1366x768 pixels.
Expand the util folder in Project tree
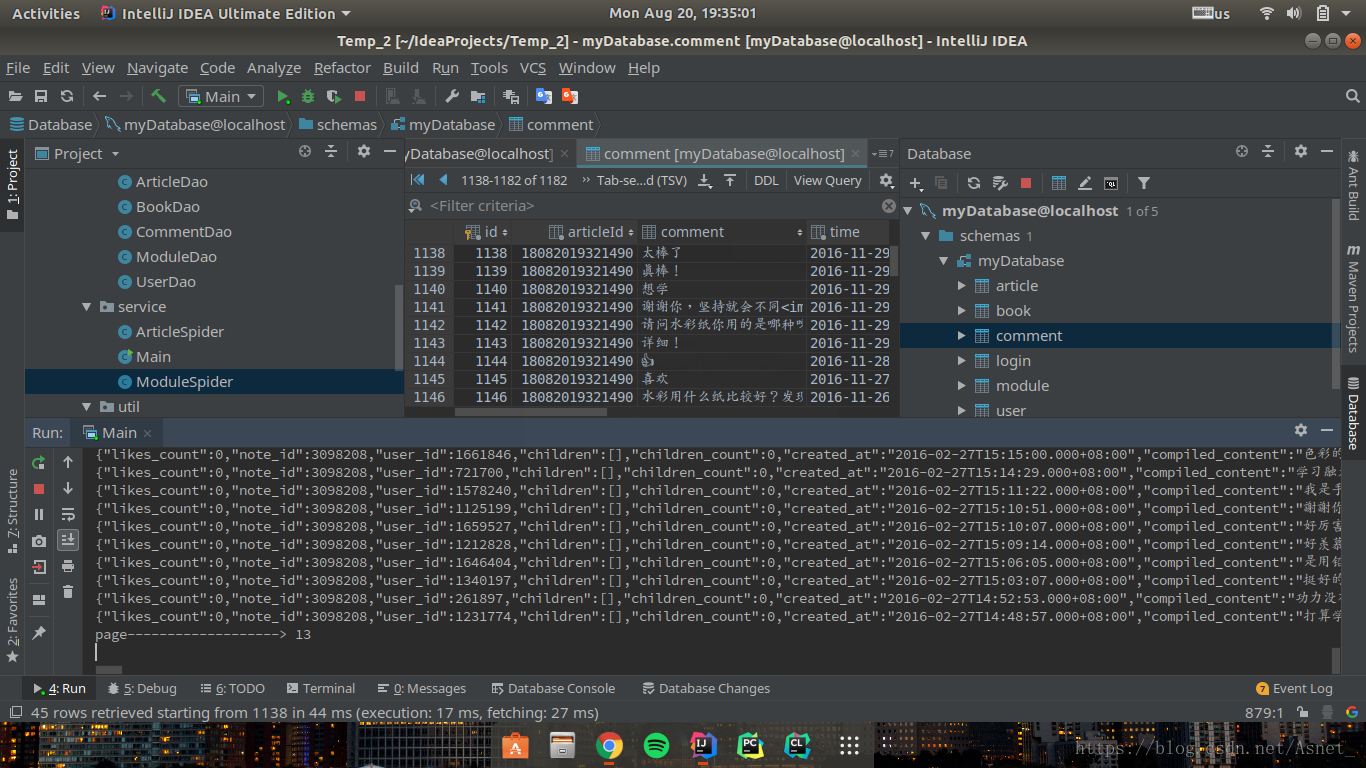pyautogui.click(x=87, y=407)
